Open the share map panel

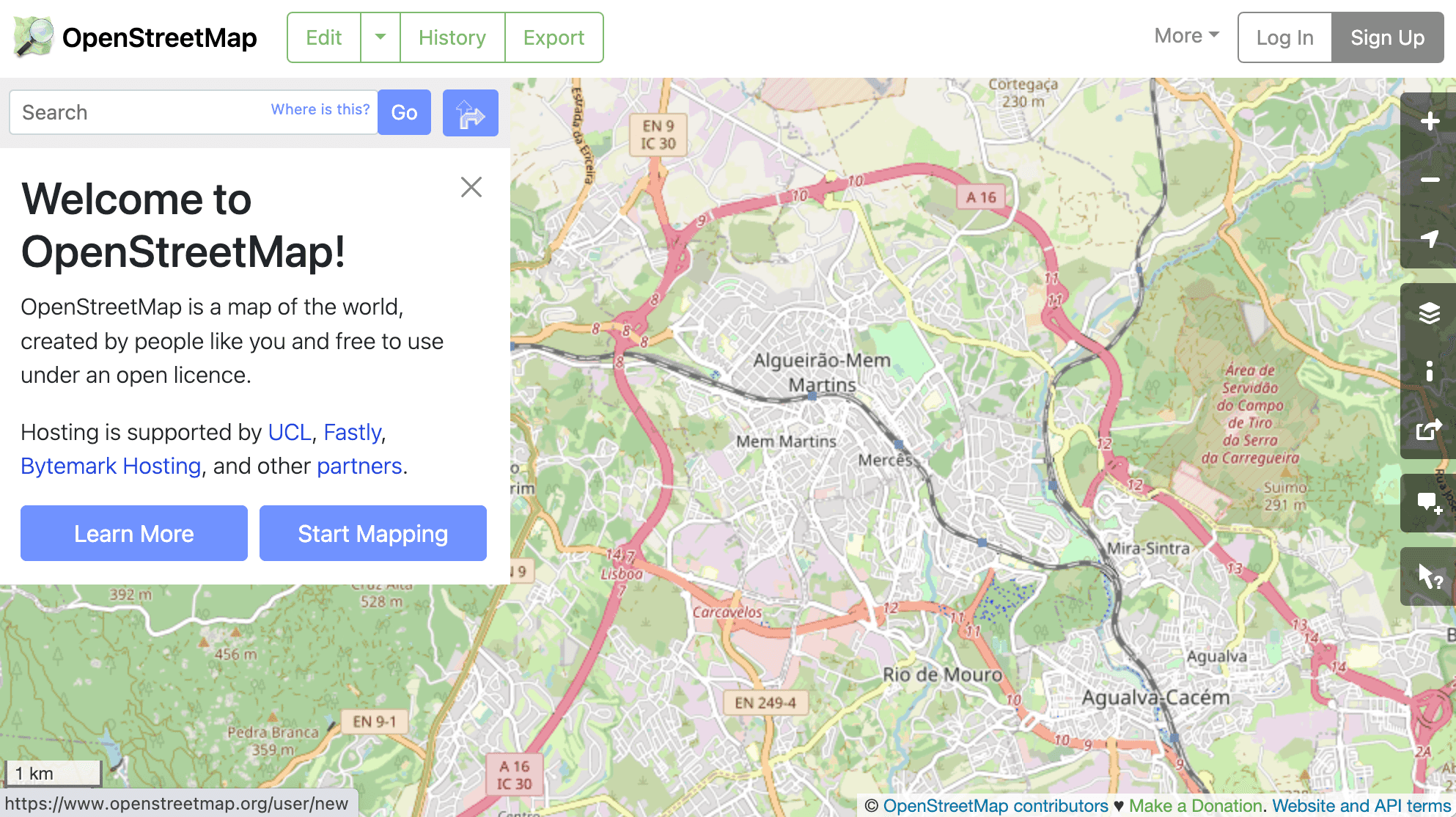click(1429, 430)
